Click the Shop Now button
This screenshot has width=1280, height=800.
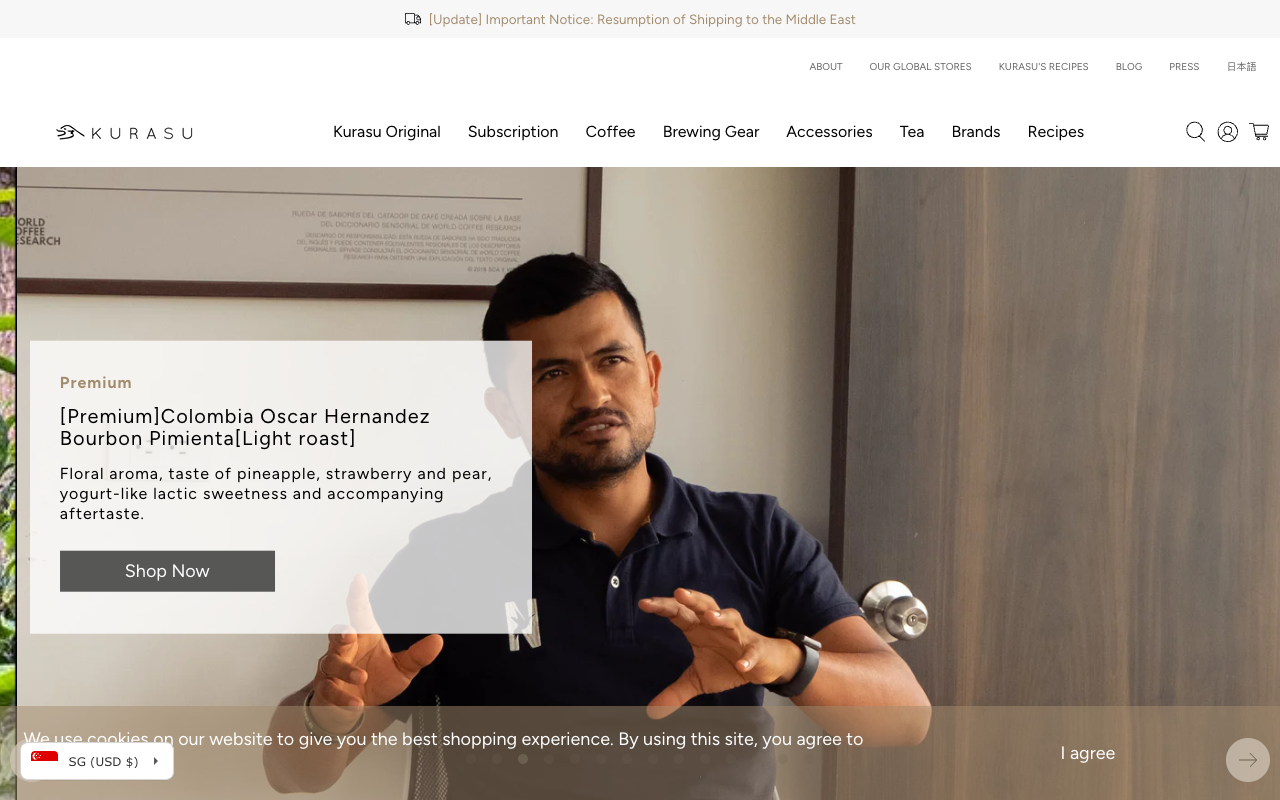click(167, 571)
